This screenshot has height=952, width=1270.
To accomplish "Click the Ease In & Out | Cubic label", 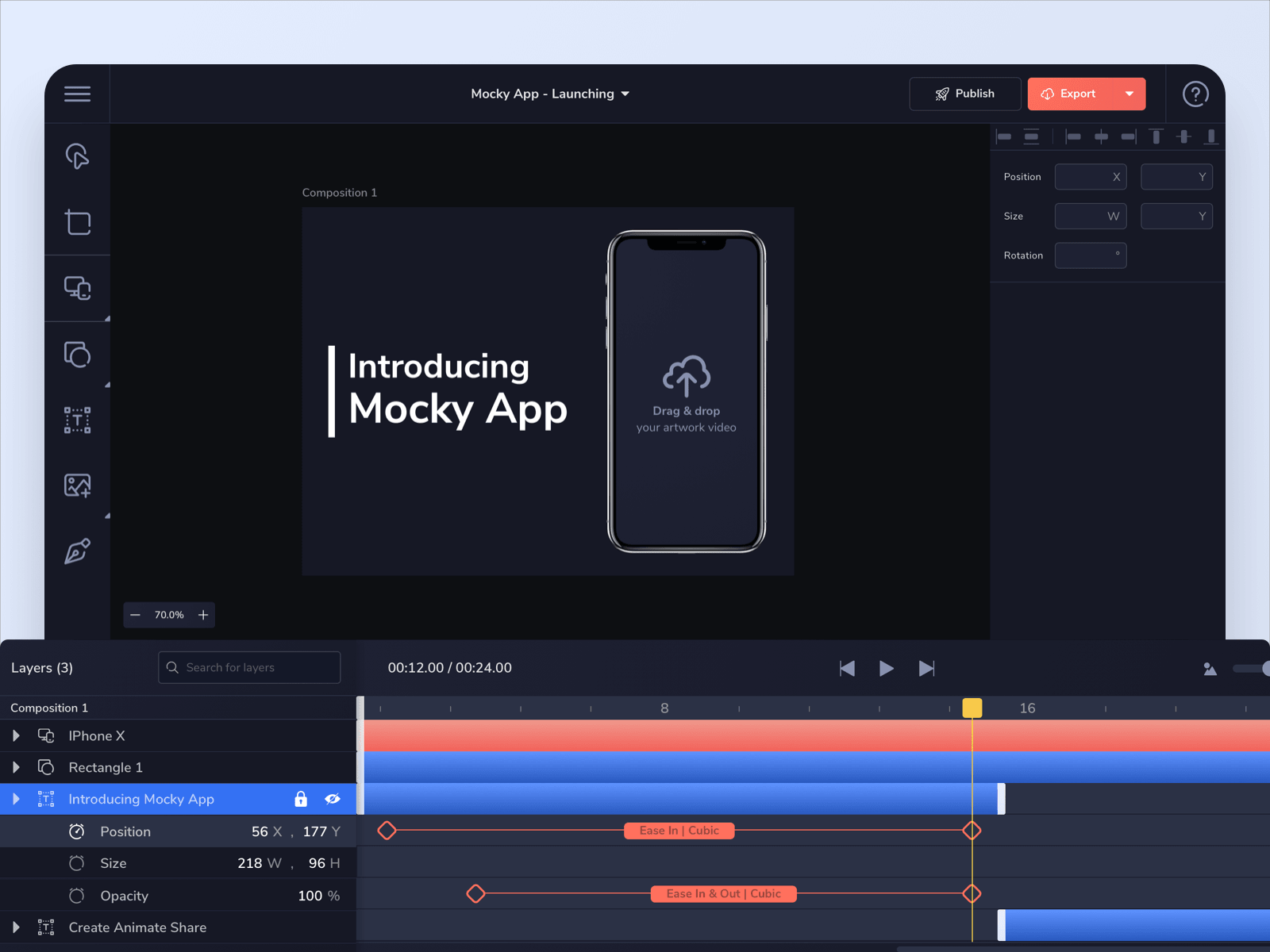I will pyautogui.click(x=723, y=894).
